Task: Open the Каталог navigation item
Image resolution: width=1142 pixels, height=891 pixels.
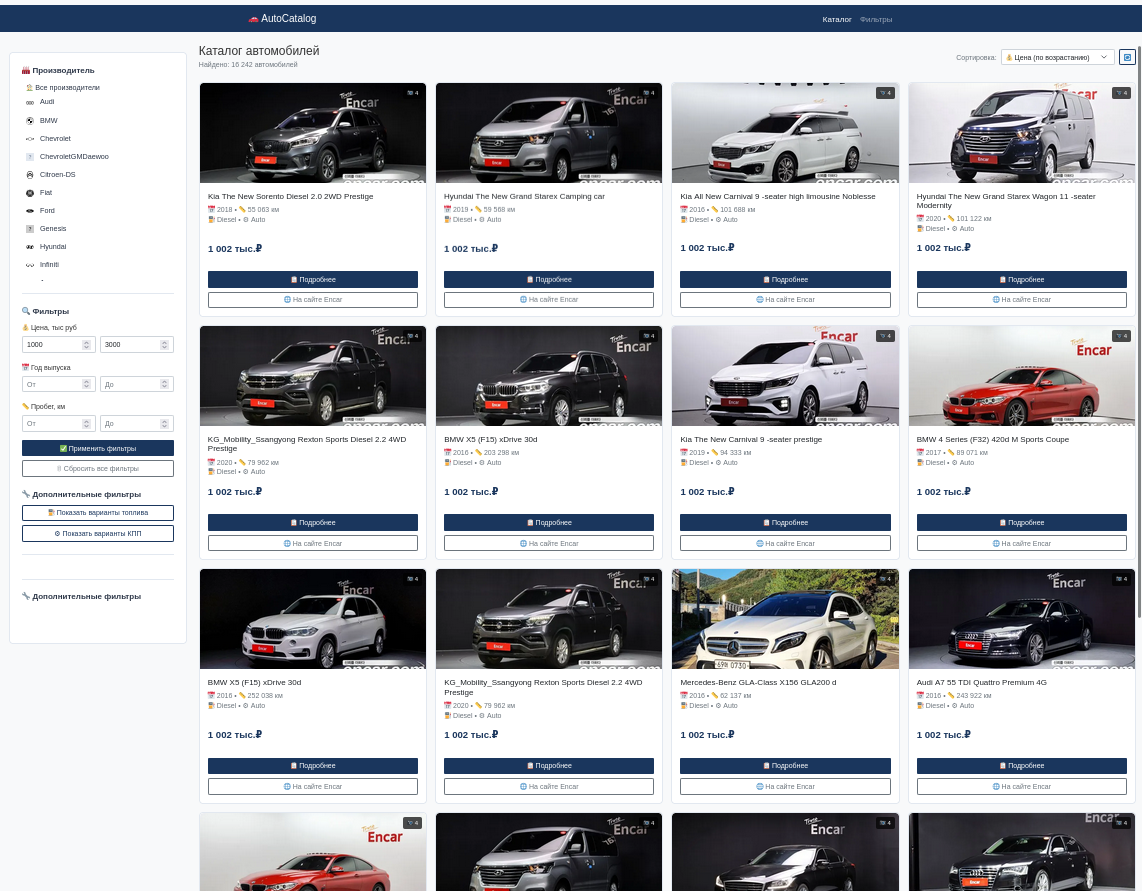Action: tap(837, 19)
